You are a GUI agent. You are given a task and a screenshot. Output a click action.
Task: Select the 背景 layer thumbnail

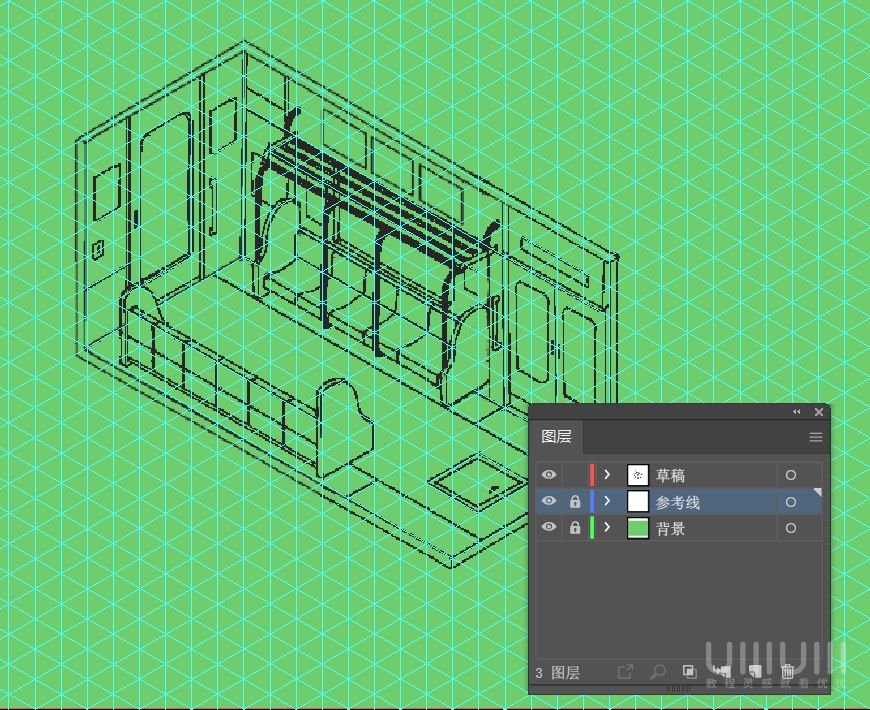coord(638,528)
